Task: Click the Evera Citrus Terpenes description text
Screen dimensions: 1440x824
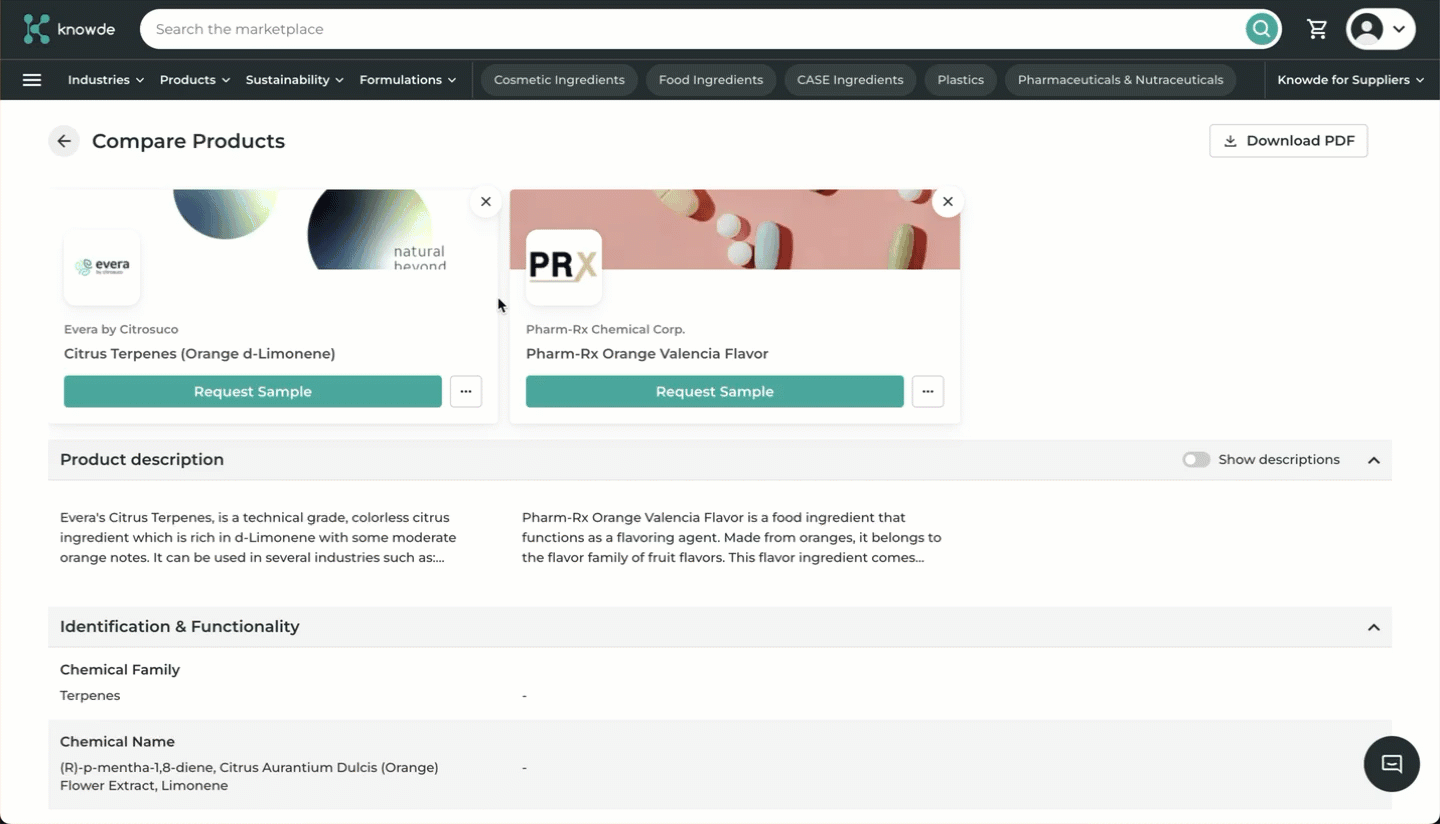Action: point(258,538)
